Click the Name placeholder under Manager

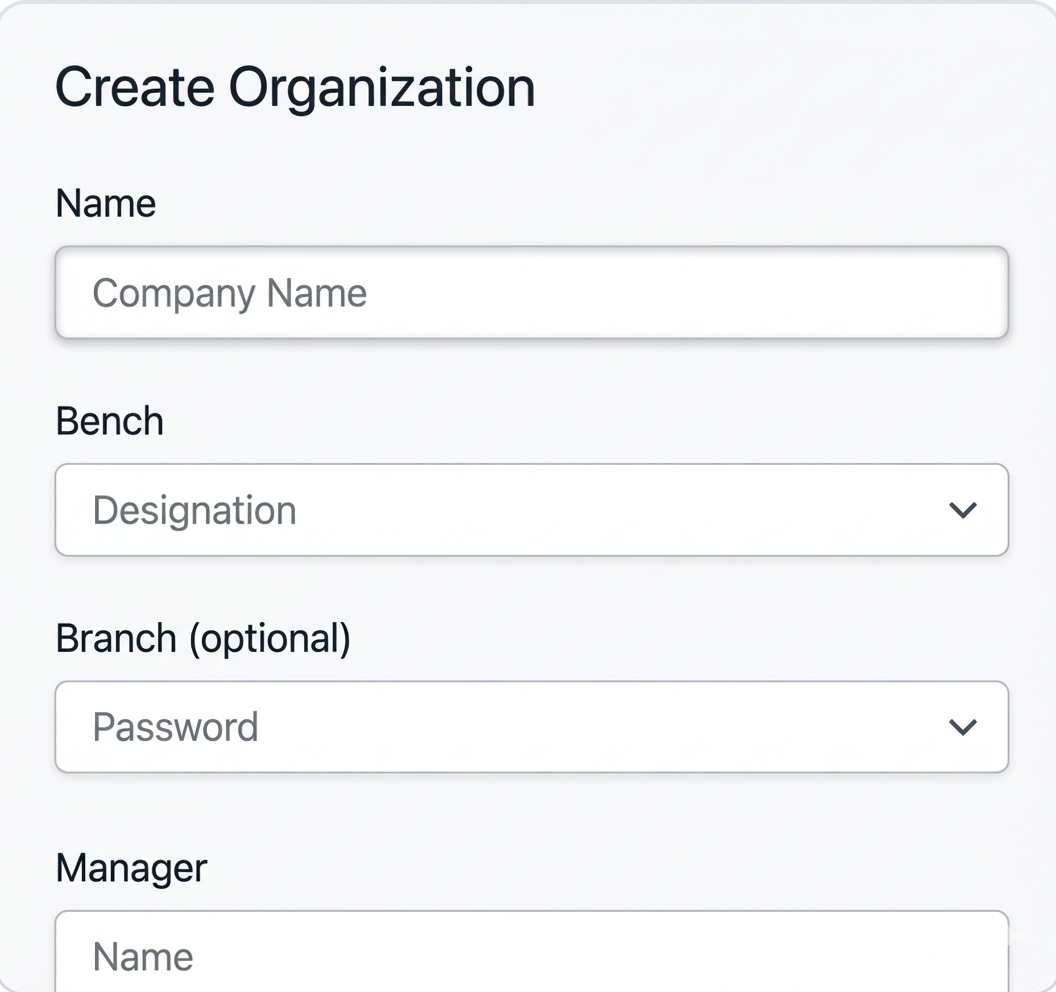(x=143, y=957)
